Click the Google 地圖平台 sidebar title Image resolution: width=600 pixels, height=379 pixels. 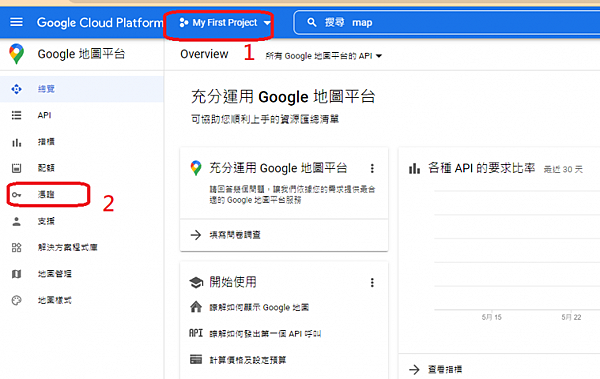point(81,54)
